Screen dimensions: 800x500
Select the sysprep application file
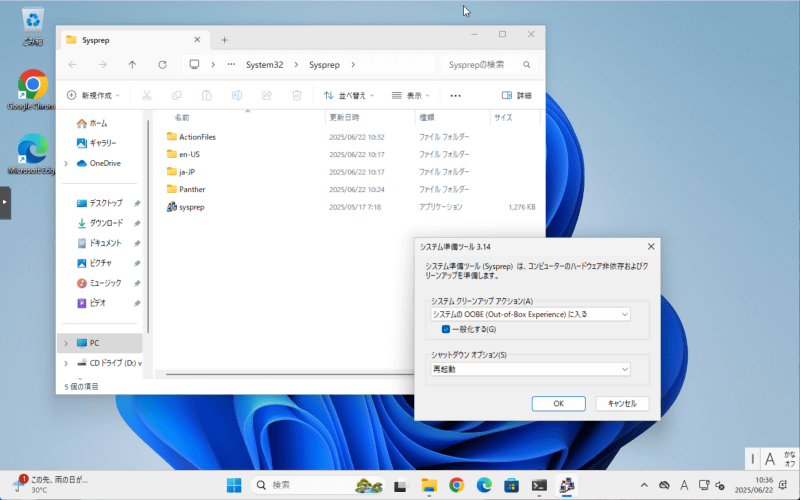[192, 207]
